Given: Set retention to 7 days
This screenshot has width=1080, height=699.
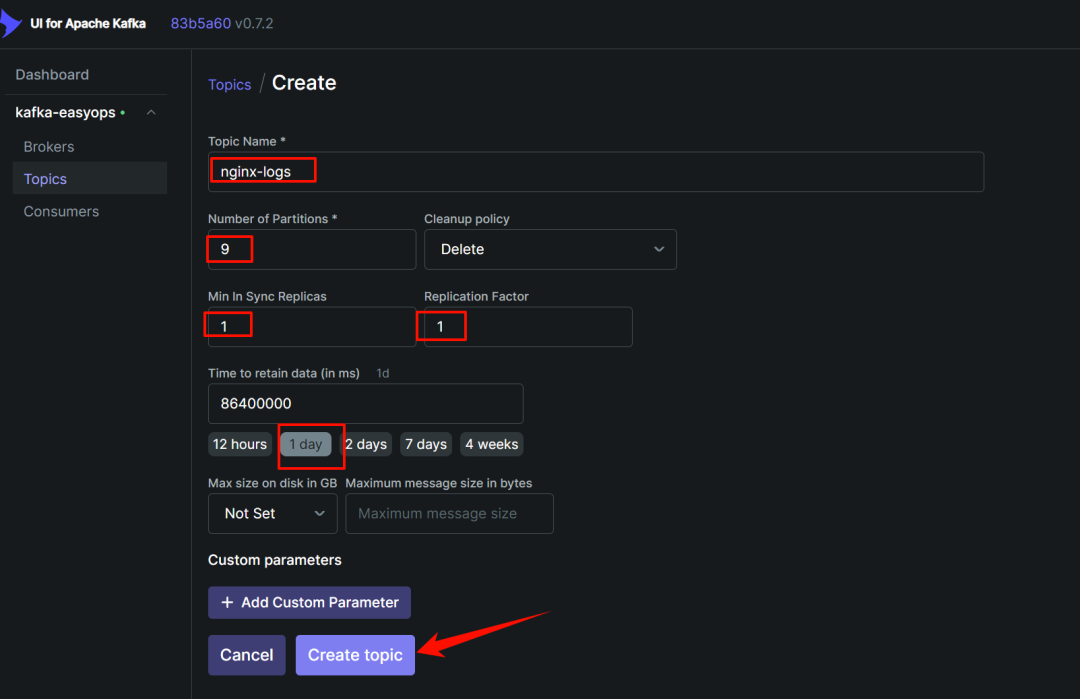Looking at the screenshot, I should click(426, 444).
